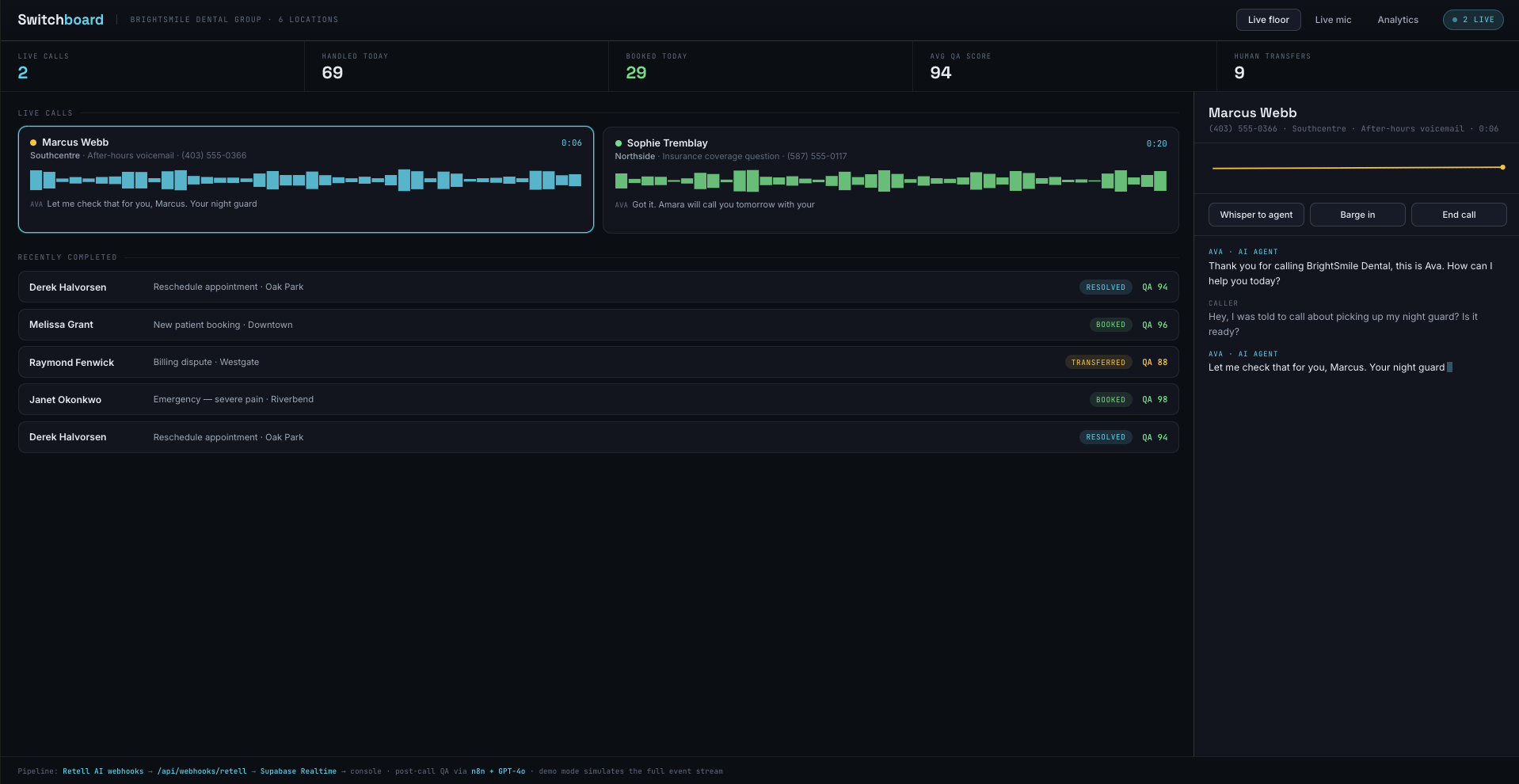Click the Live Calls stat value 2
Screen dimensions: 1519x784
[x=23, y=73]
